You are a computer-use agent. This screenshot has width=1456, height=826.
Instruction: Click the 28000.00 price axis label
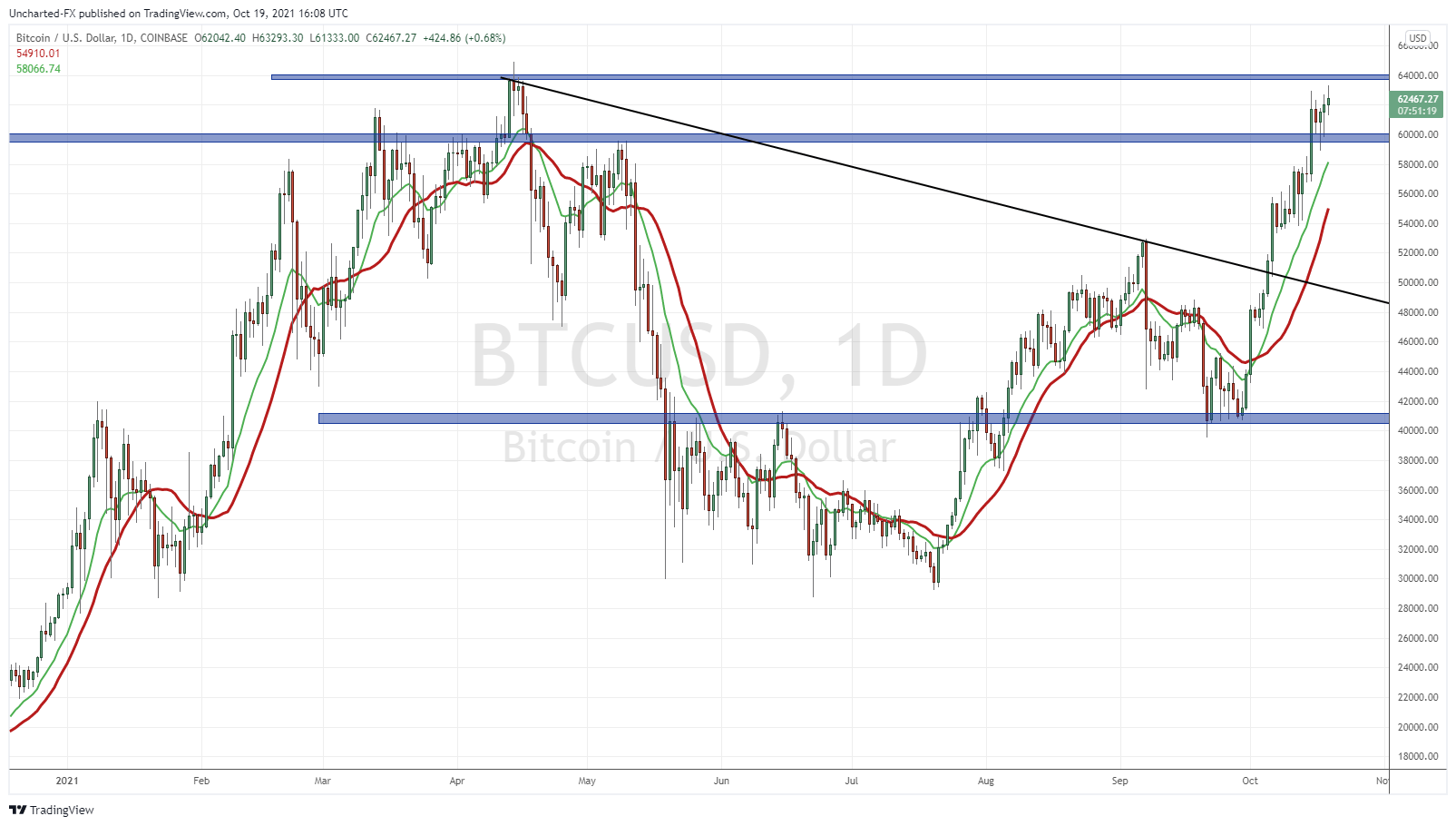[1418, 608]
